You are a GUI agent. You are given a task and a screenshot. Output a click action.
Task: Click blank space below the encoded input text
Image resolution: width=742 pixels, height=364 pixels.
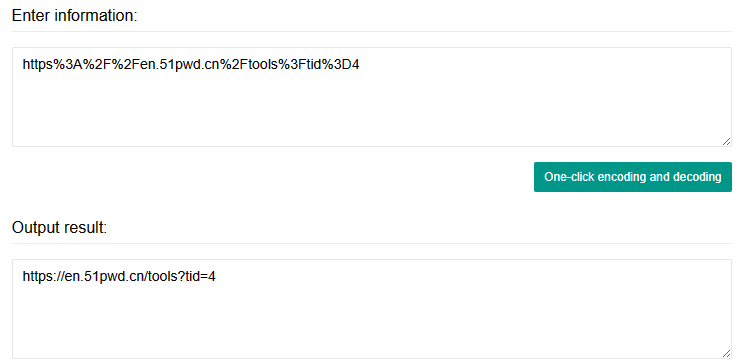pos(372,111)
